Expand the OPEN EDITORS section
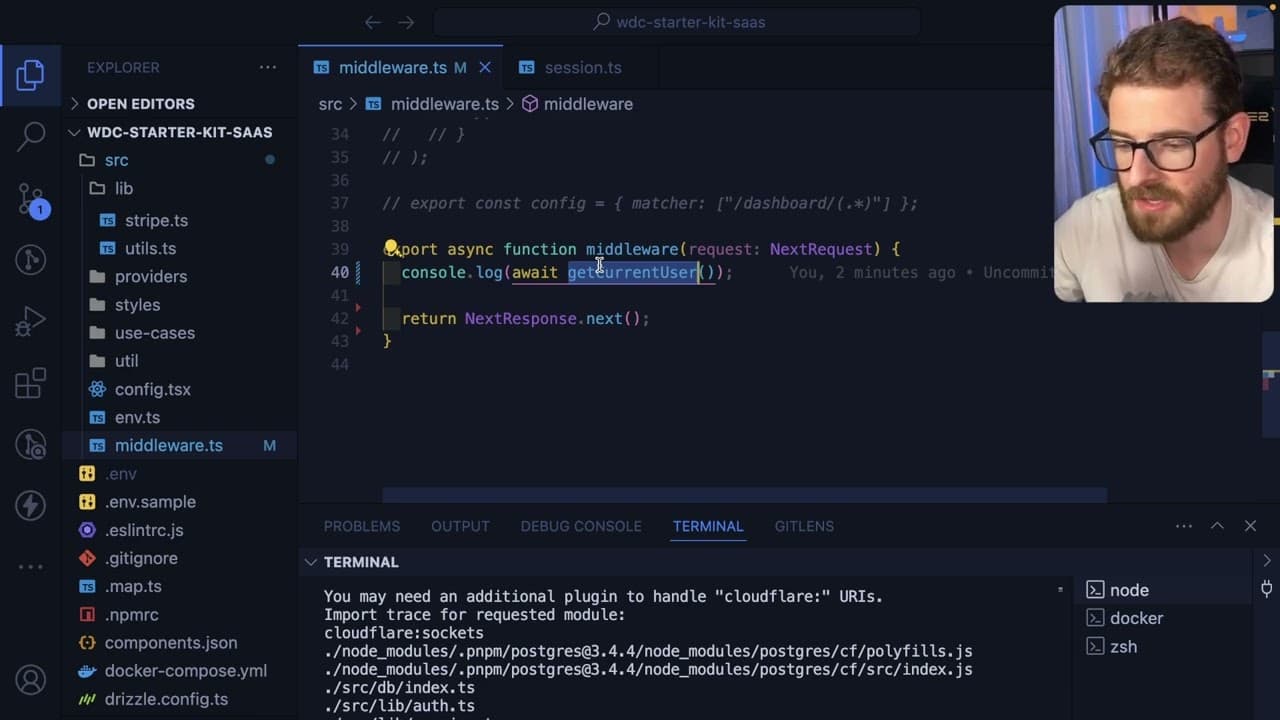The width and height of the screenshot is (1280, 720). click(x=140, y=104)
